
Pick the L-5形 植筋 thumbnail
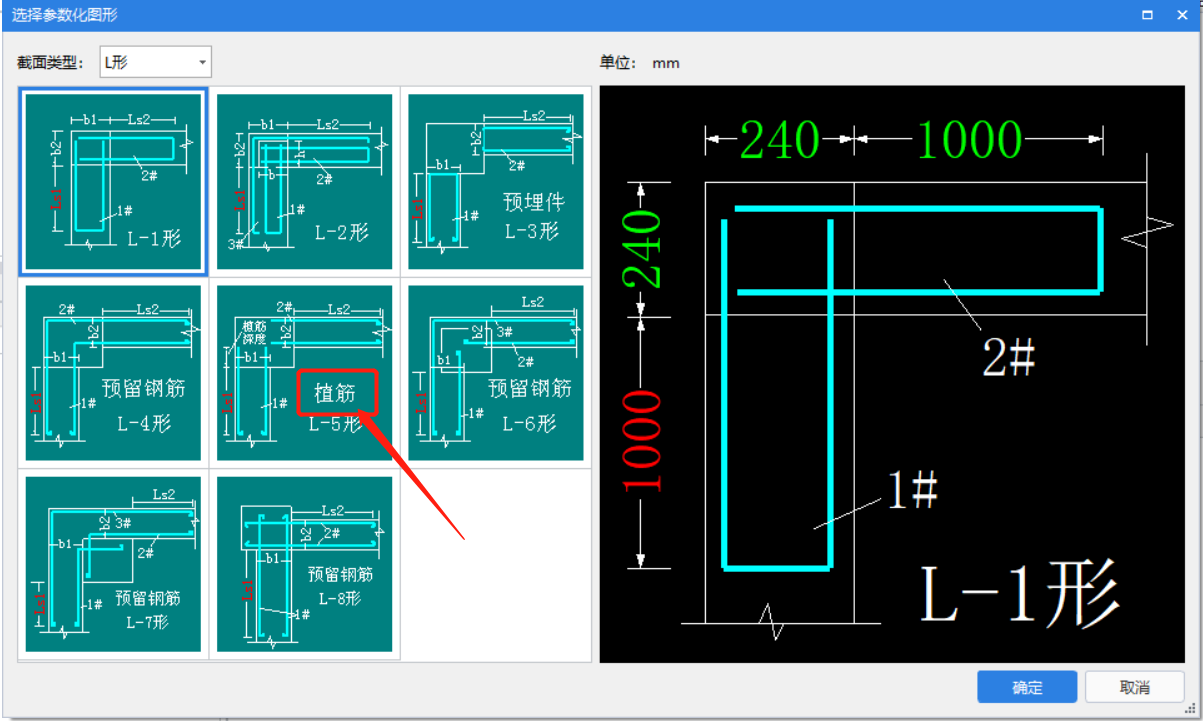point(304,373)
